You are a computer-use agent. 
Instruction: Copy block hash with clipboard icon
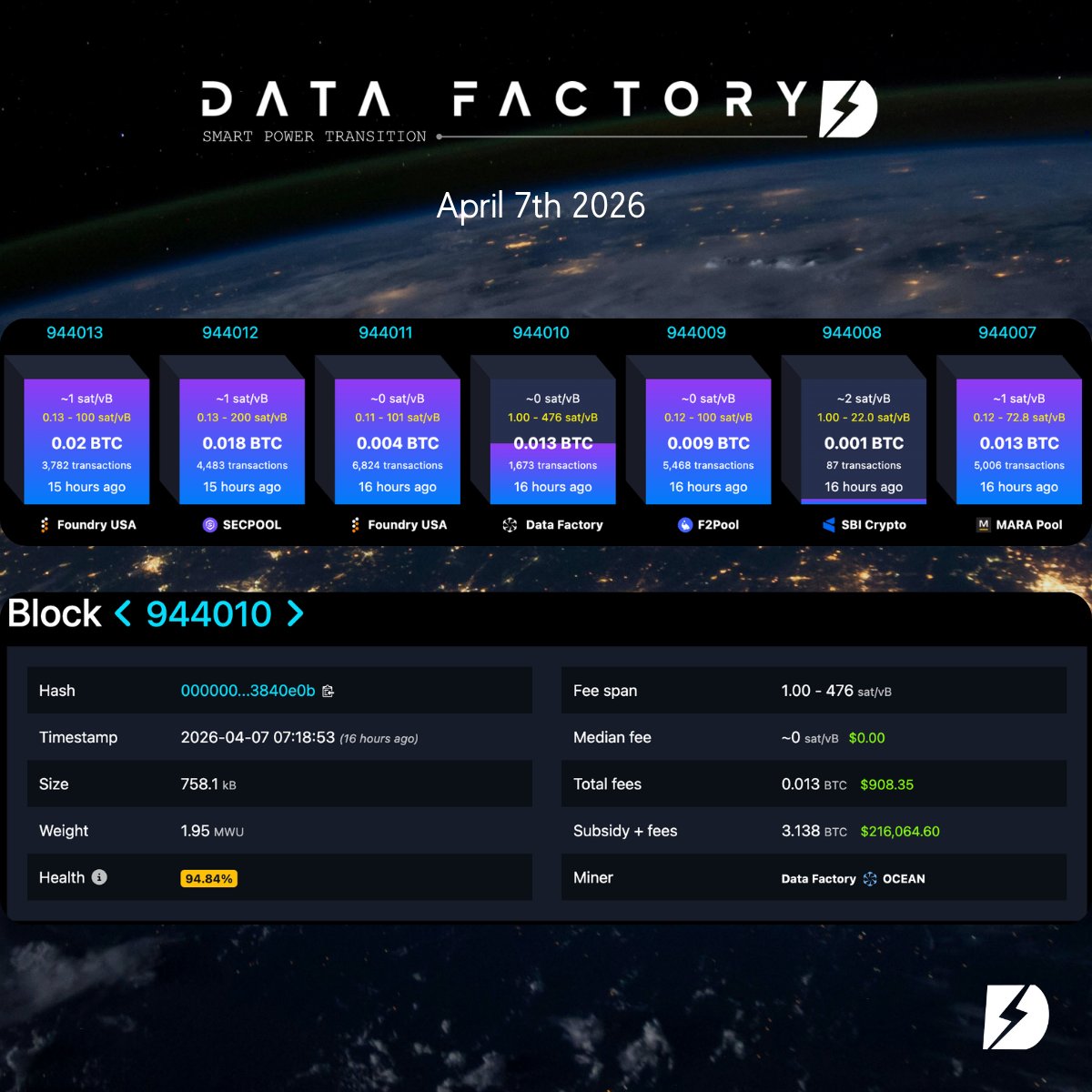[x=329, y=691]
